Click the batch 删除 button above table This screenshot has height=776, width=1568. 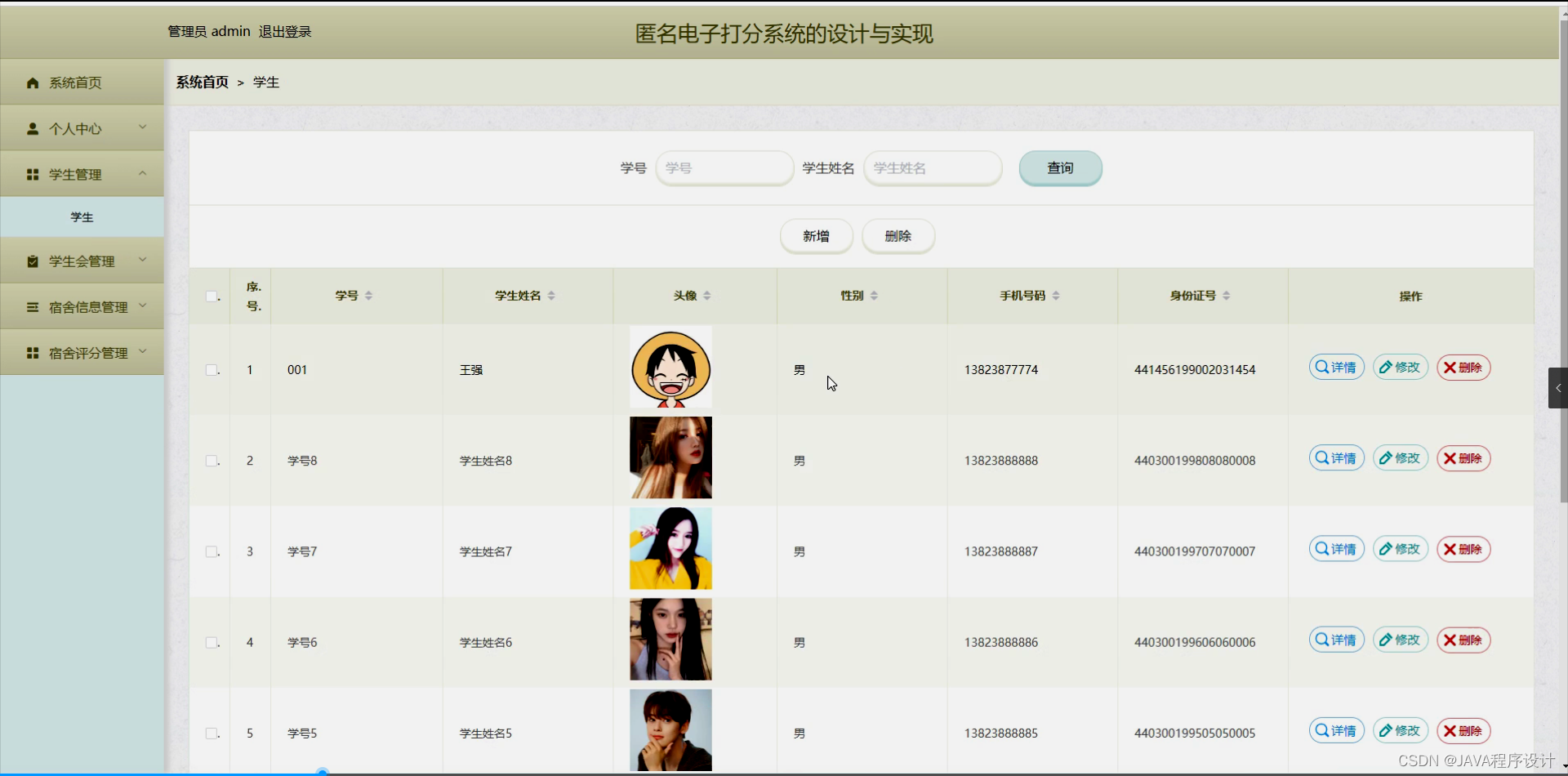(898, 236)
